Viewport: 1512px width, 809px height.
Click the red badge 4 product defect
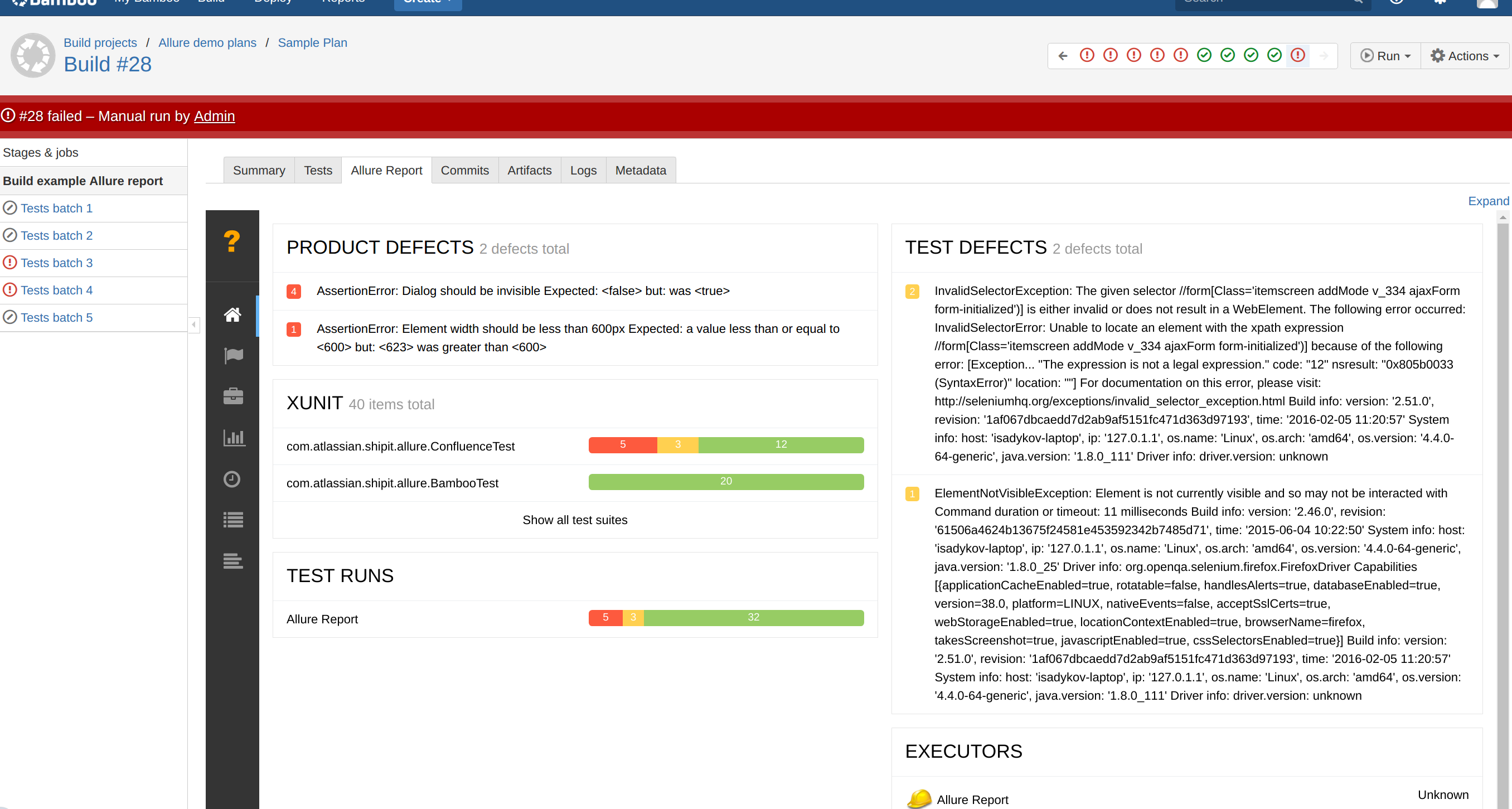pos(294,291)
